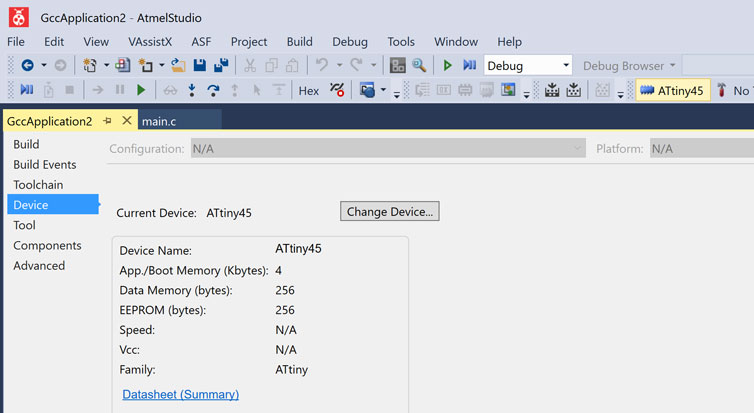This screenshot has width=754, height=413.
Task: Click the No Tool screwdriver indicator
Action: tap(733, 90)
